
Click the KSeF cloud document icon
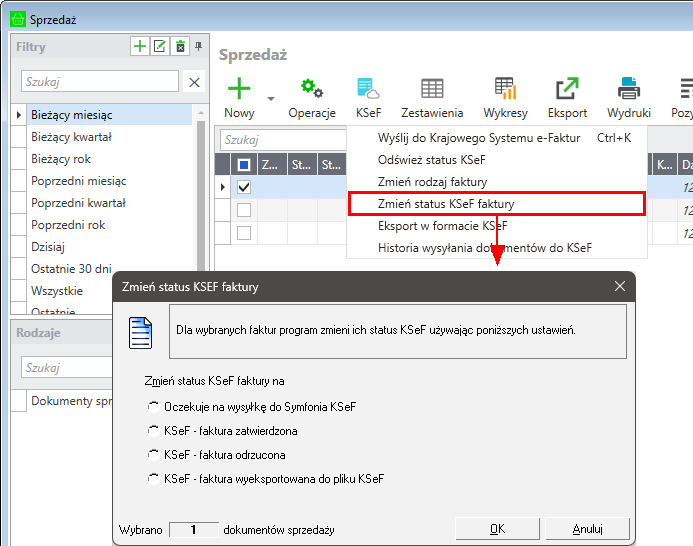pos(368,89)
